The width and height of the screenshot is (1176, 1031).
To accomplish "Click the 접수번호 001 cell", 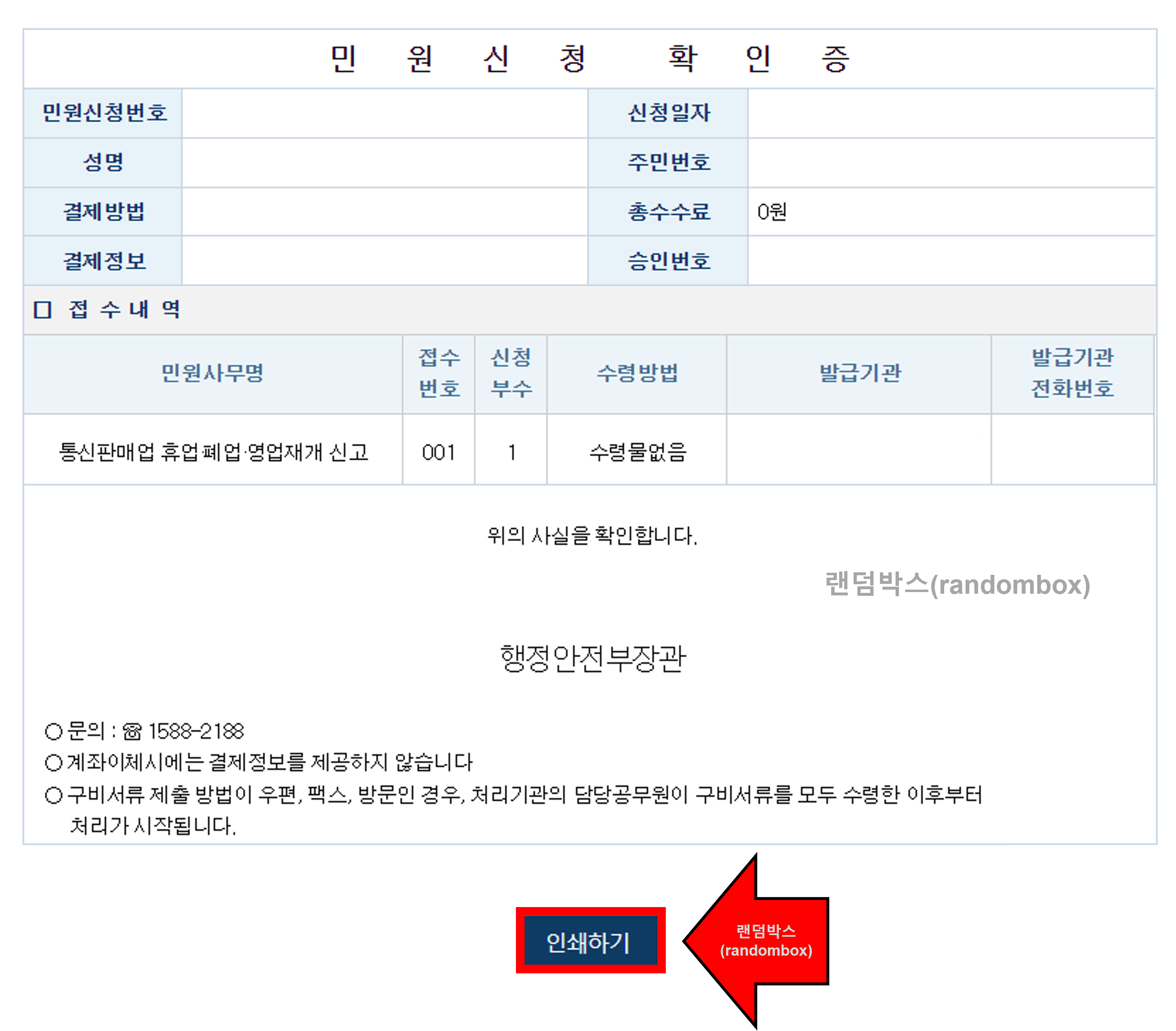I will click(439, 452).
